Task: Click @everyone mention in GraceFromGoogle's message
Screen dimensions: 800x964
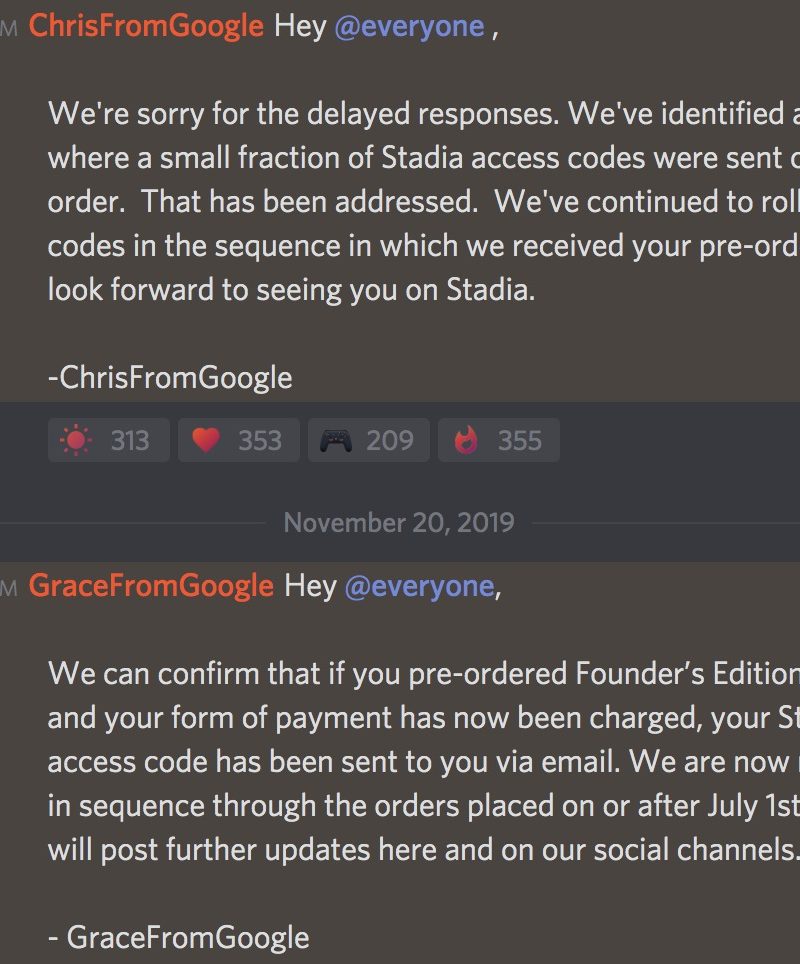Action: click(419, 585)
